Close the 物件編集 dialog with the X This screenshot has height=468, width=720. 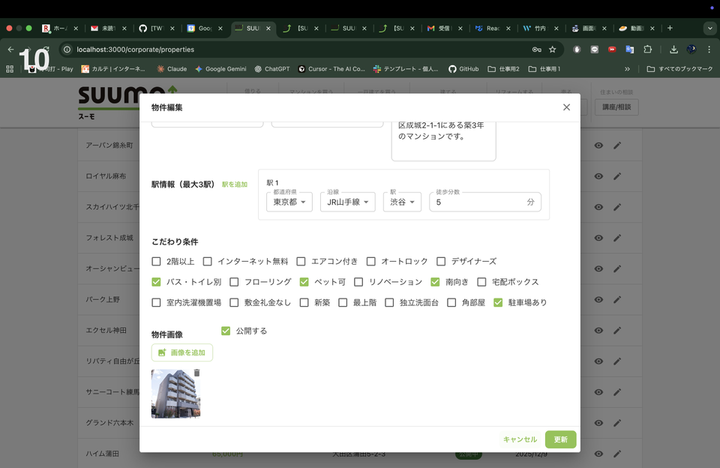pos(566,107)
